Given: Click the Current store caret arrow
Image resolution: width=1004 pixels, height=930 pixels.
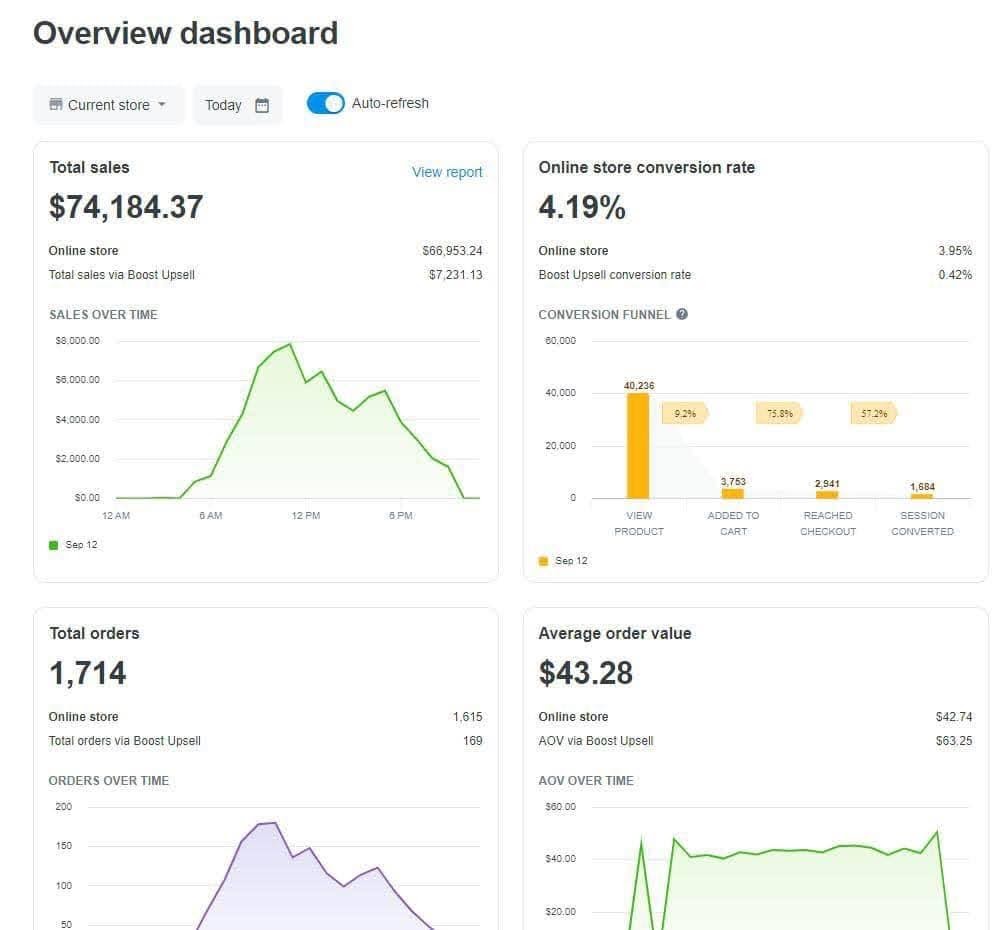Looking at the screenshot, I should [162, 104].
